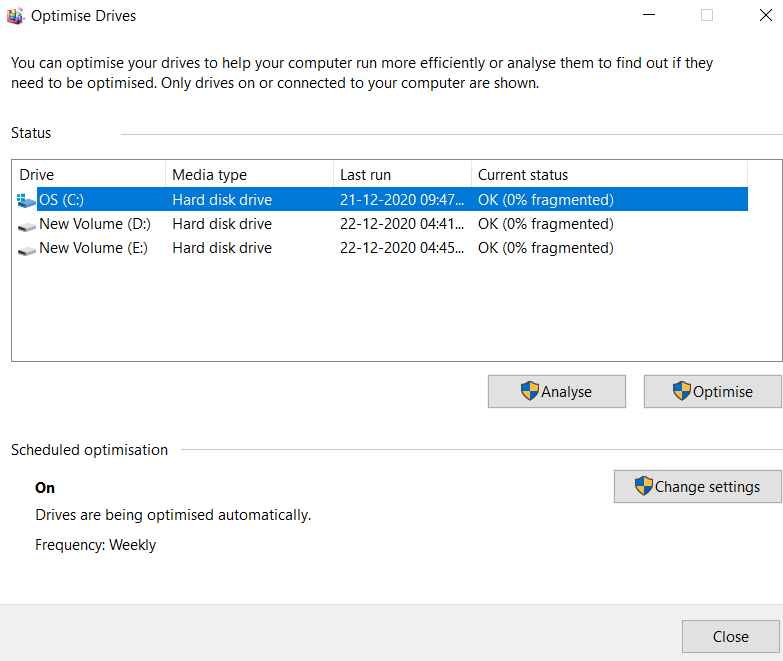
Task: Close the Optimise Drives dialog
Action: (731, 637)
